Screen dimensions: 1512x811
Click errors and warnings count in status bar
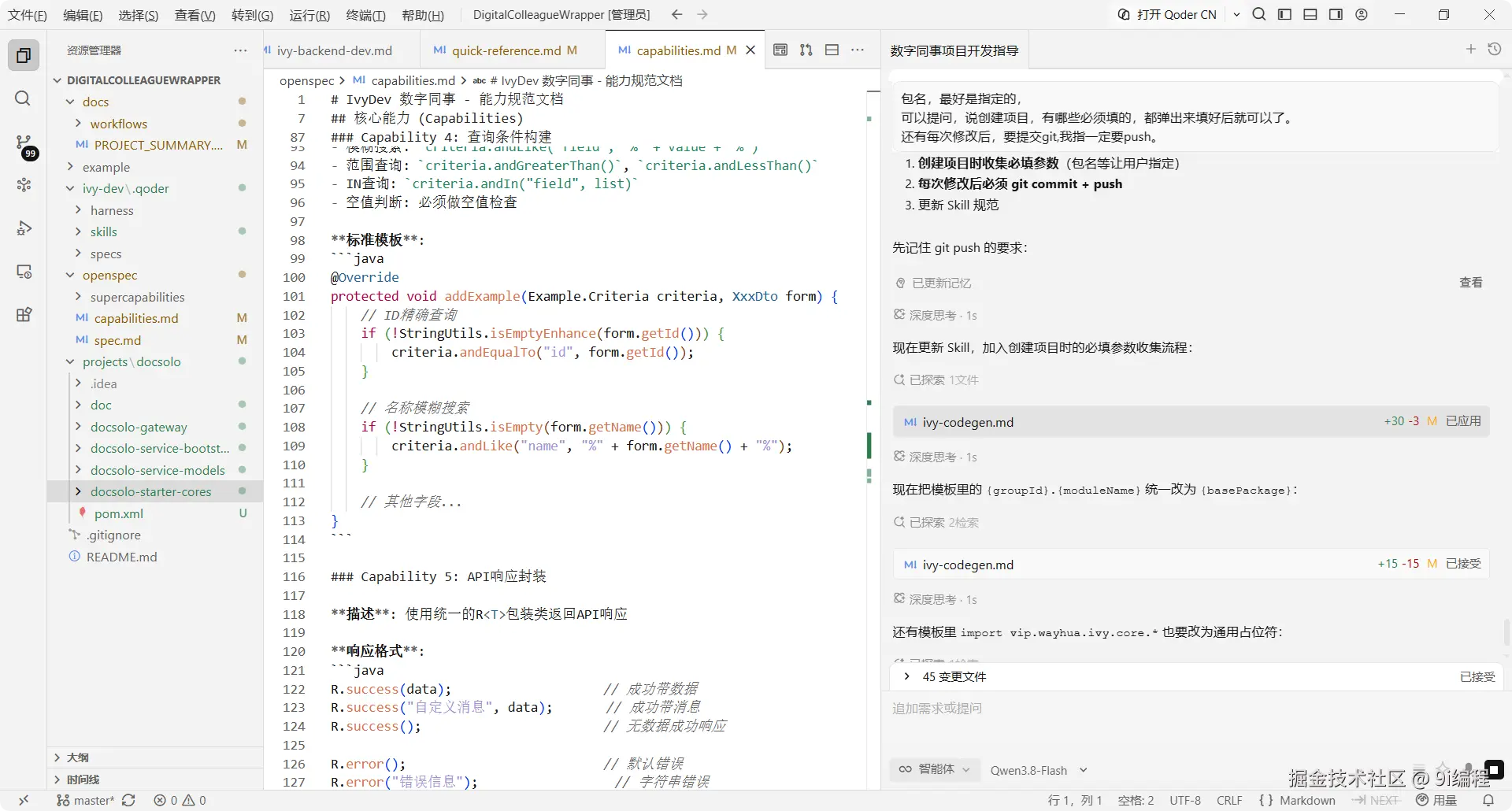[180, 800]
